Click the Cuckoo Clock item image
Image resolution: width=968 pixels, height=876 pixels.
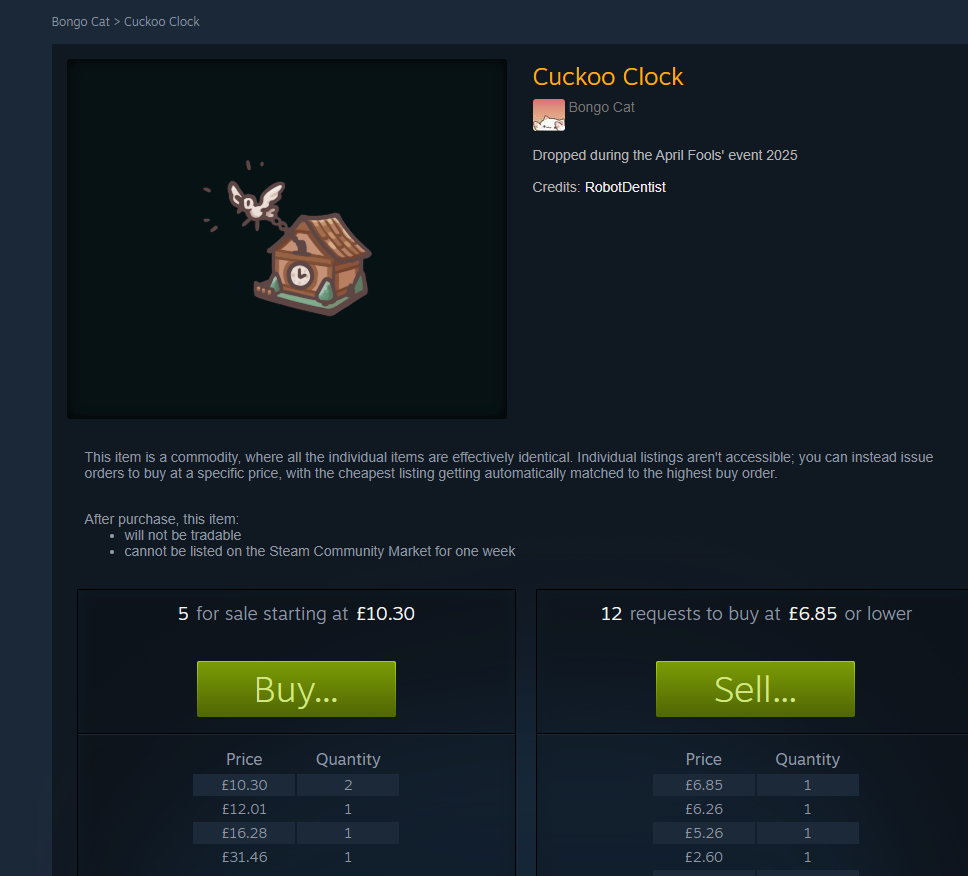click(286, 239)
